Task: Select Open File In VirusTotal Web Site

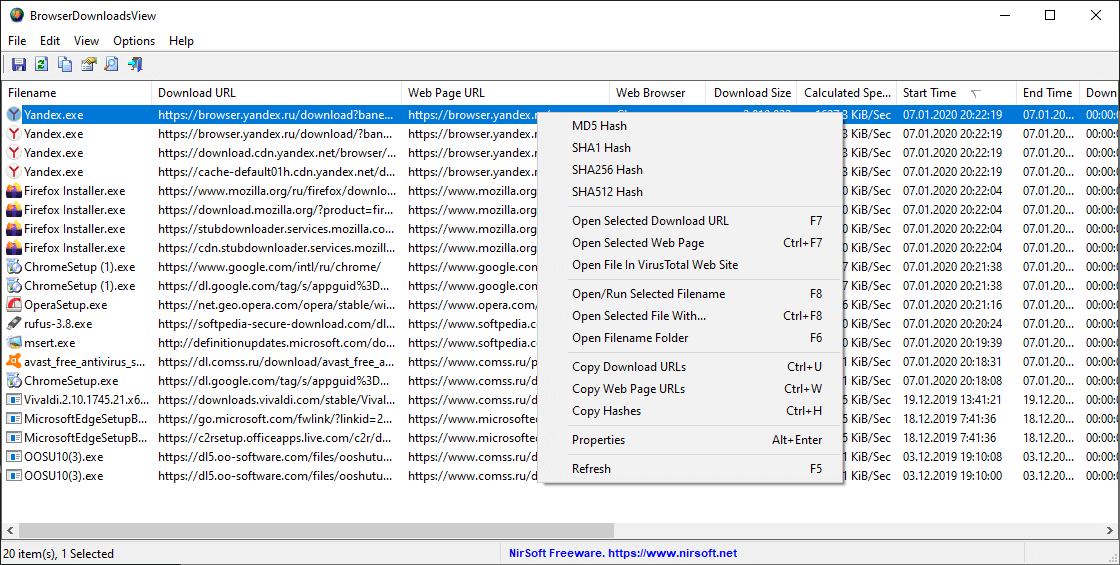Action: pos(691,265)
